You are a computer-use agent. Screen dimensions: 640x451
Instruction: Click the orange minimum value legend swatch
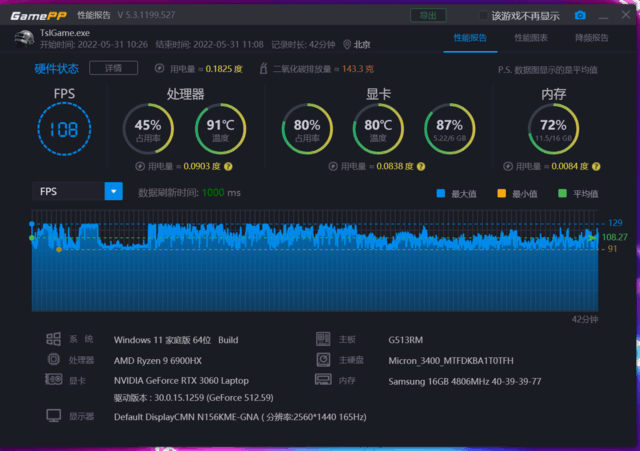point(502,193)
